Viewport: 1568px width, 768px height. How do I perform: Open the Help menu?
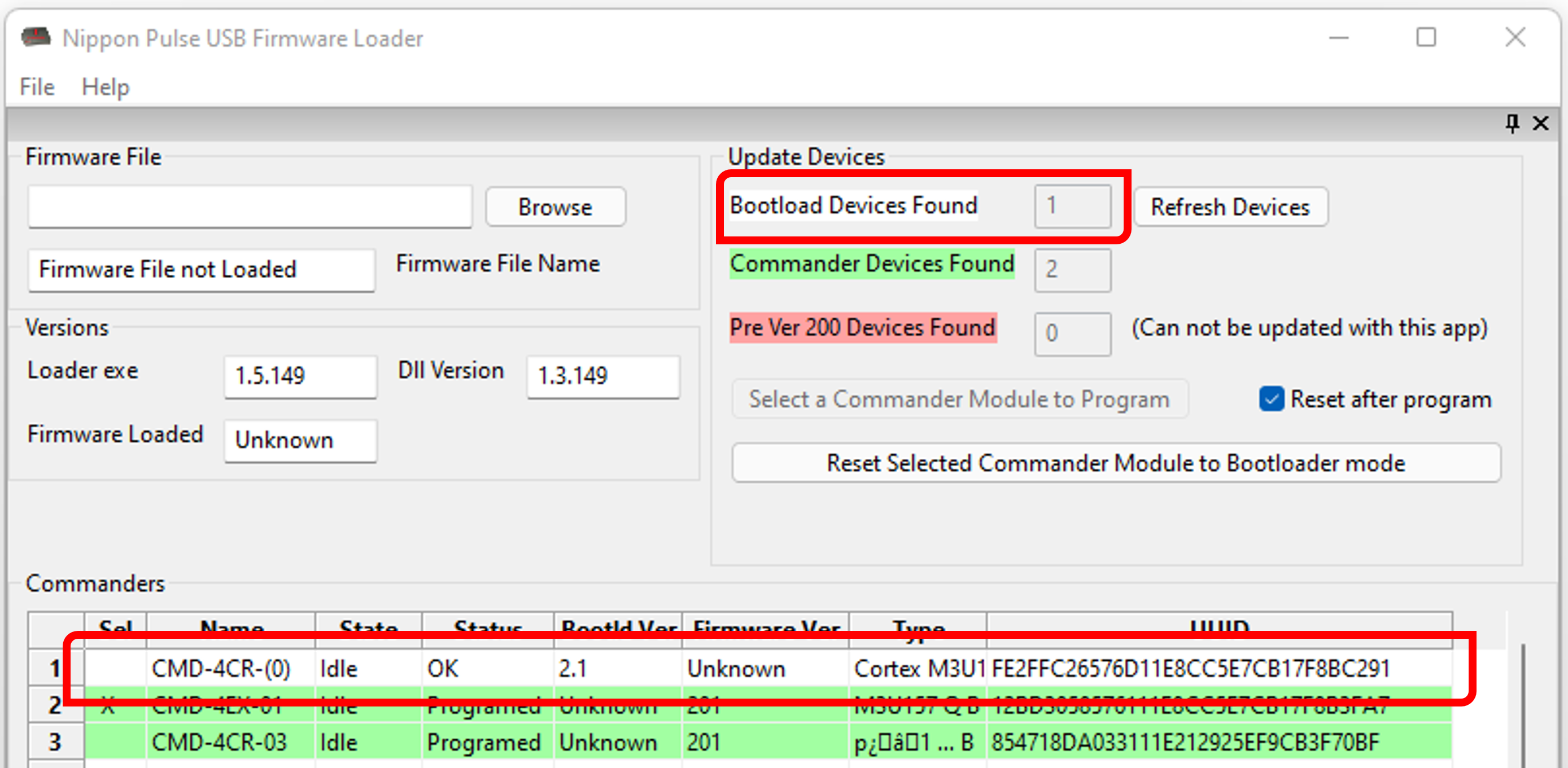coord(106,86)
